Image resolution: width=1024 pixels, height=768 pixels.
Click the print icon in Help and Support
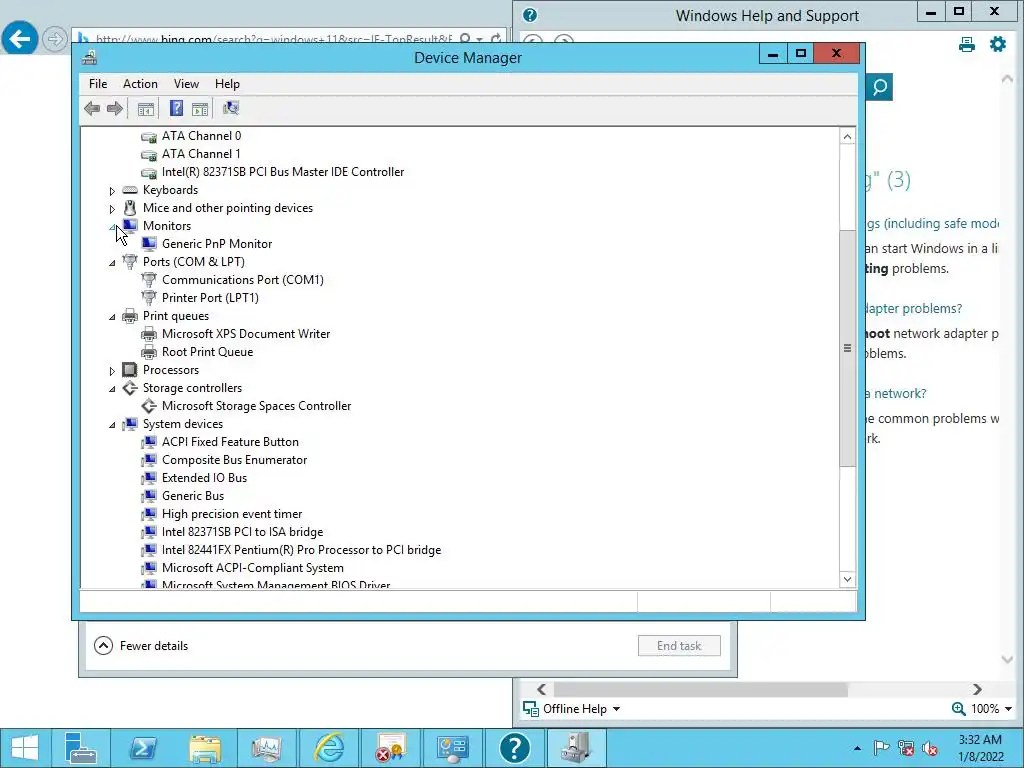click(x=967, y=44)
